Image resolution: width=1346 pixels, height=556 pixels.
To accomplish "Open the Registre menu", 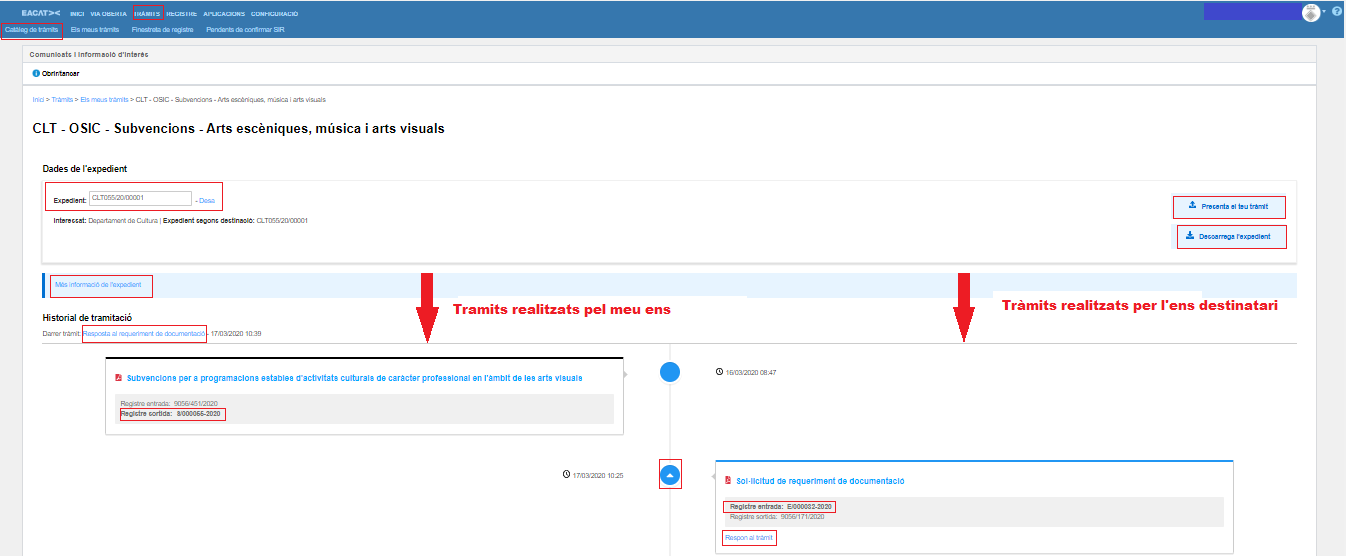I will point(181,14).
